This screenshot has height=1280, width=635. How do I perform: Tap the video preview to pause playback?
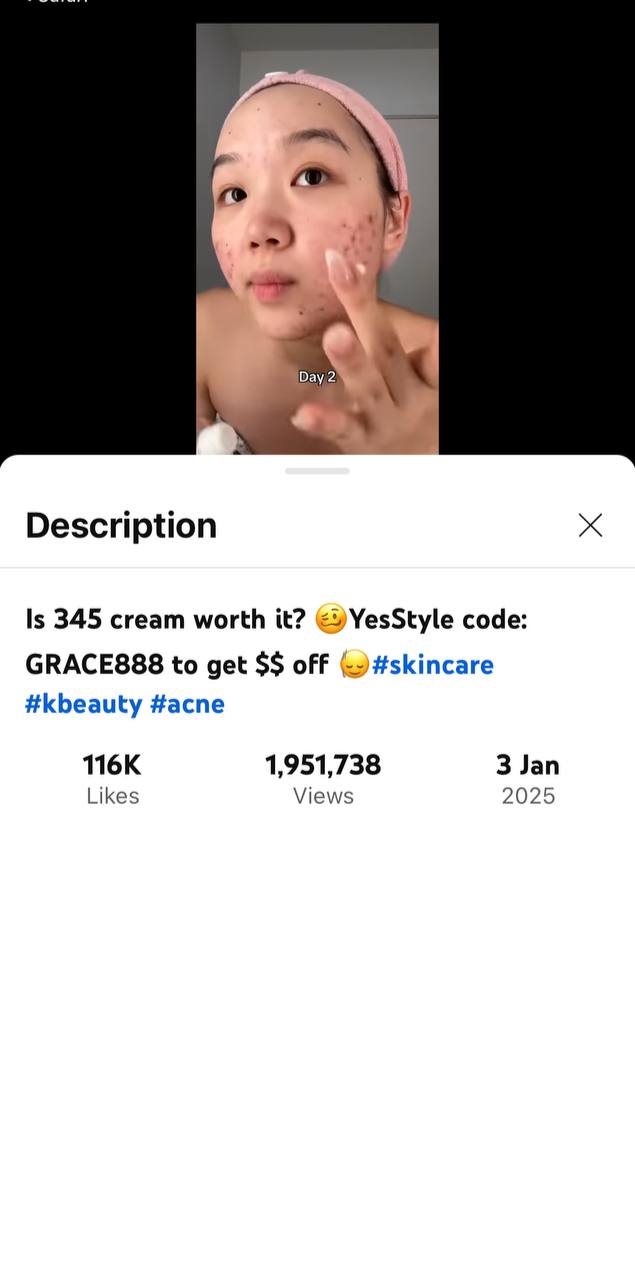317,239
